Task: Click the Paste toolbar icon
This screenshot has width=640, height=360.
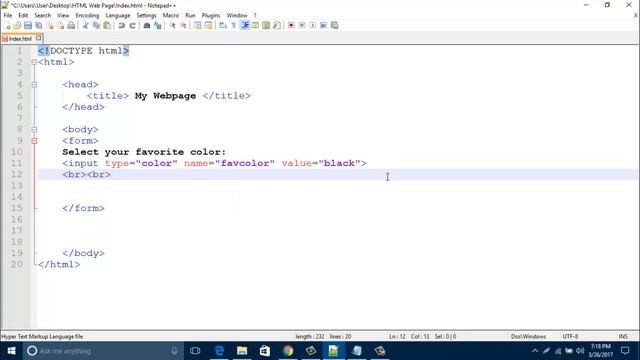Action: [107, 25]
